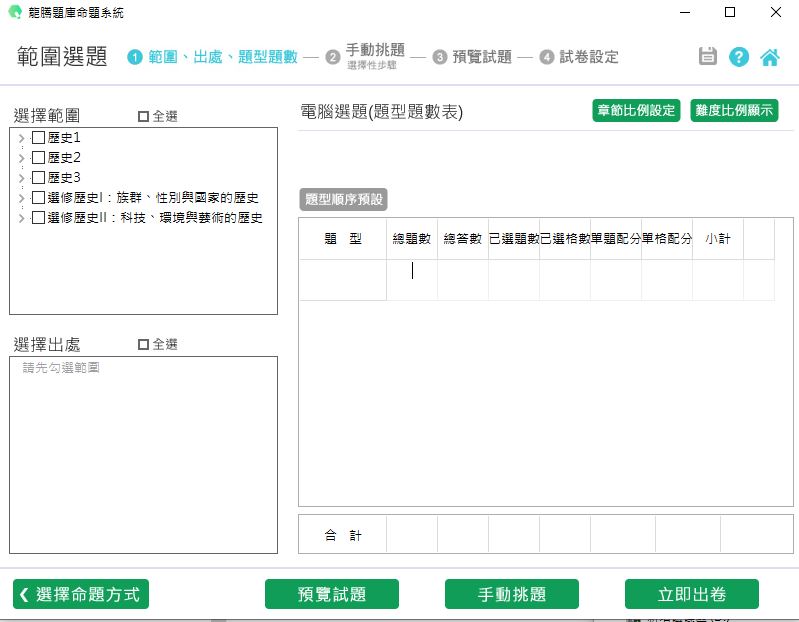Screen dimensions: 799x622
Task: Expand the 歷史1 tree node
Action: coord(22,138)
